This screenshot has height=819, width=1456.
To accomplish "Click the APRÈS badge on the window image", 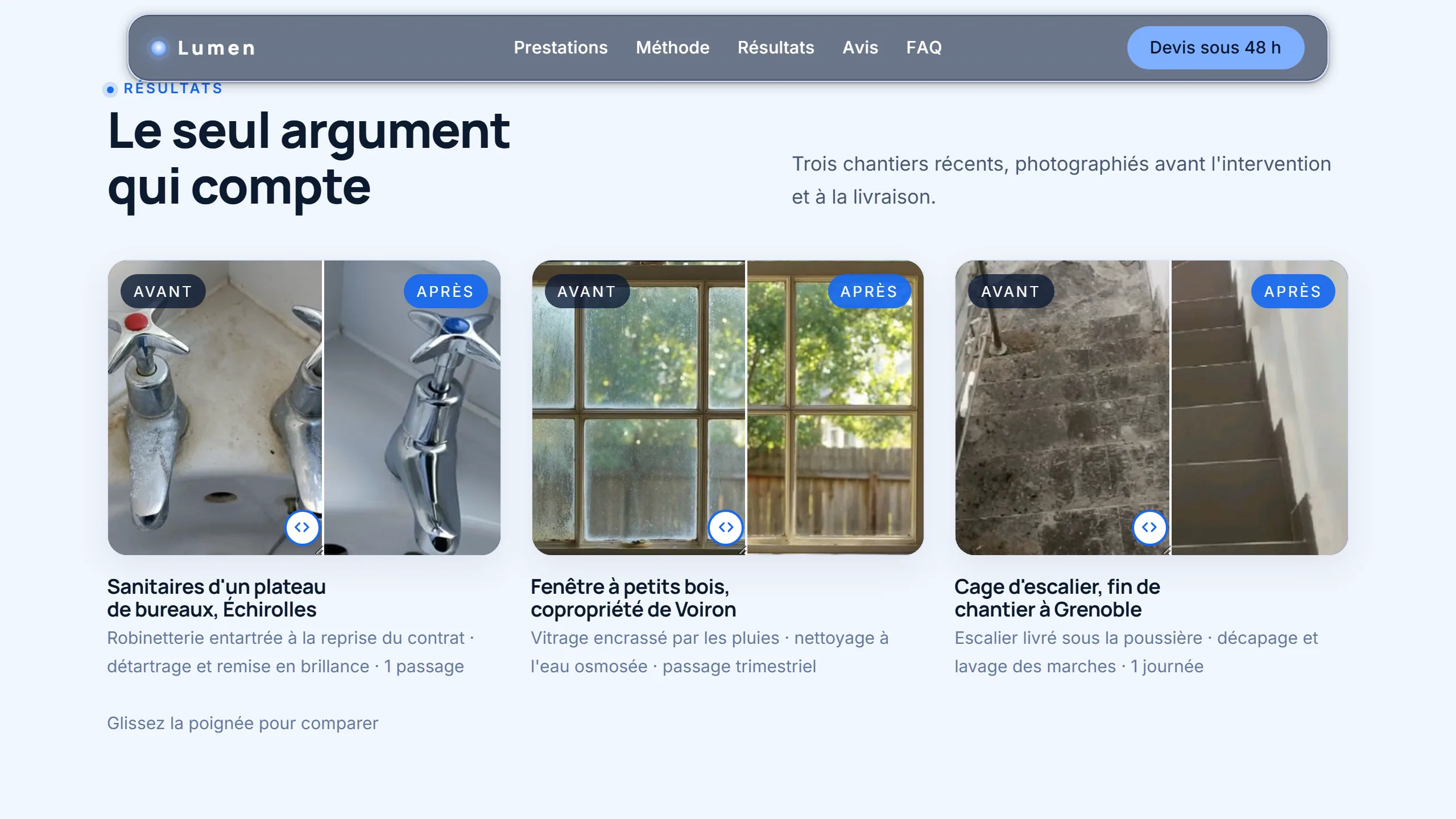I will click(x=869, y=291).
